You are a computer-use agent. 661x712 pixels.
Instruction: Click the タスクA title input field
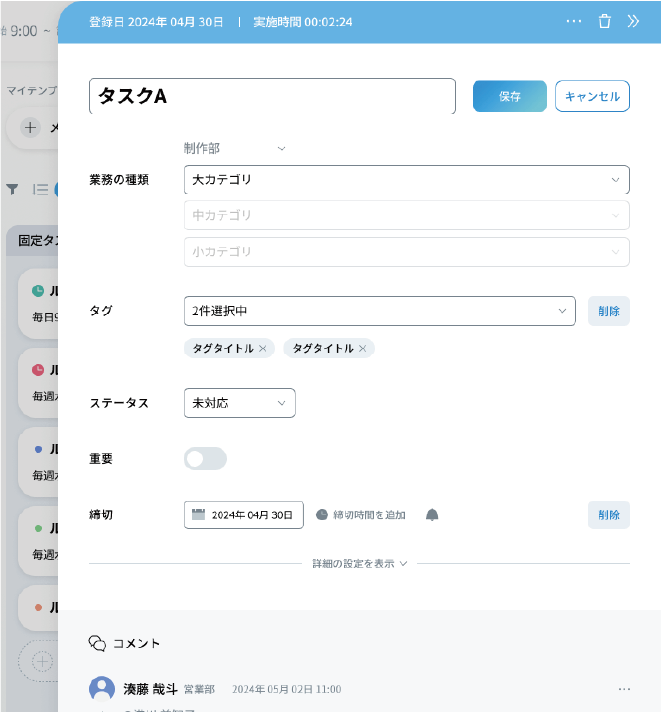[x=272, y=96]
